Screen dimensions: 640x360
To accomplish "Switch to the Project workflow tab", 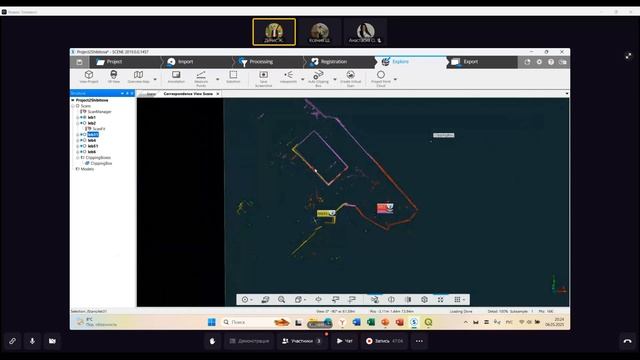I will point(124,62).
